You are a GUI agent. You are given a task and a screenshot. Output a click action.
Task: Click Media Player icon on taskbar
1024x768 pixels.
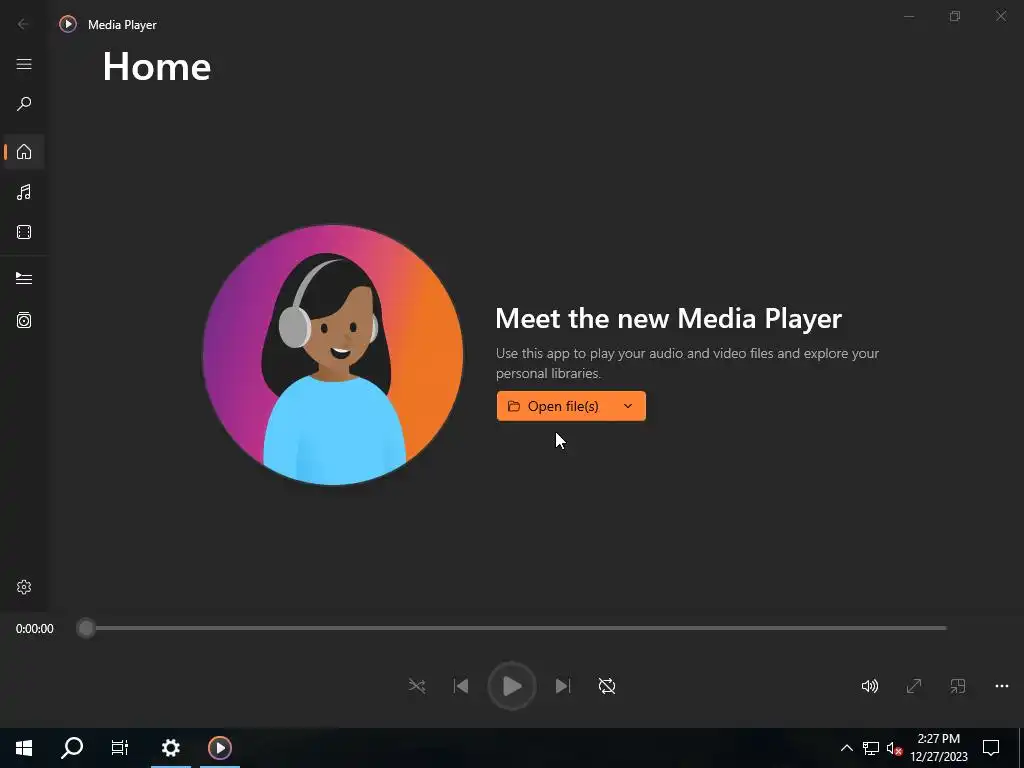pyautogui.click(x=219, y=748)
